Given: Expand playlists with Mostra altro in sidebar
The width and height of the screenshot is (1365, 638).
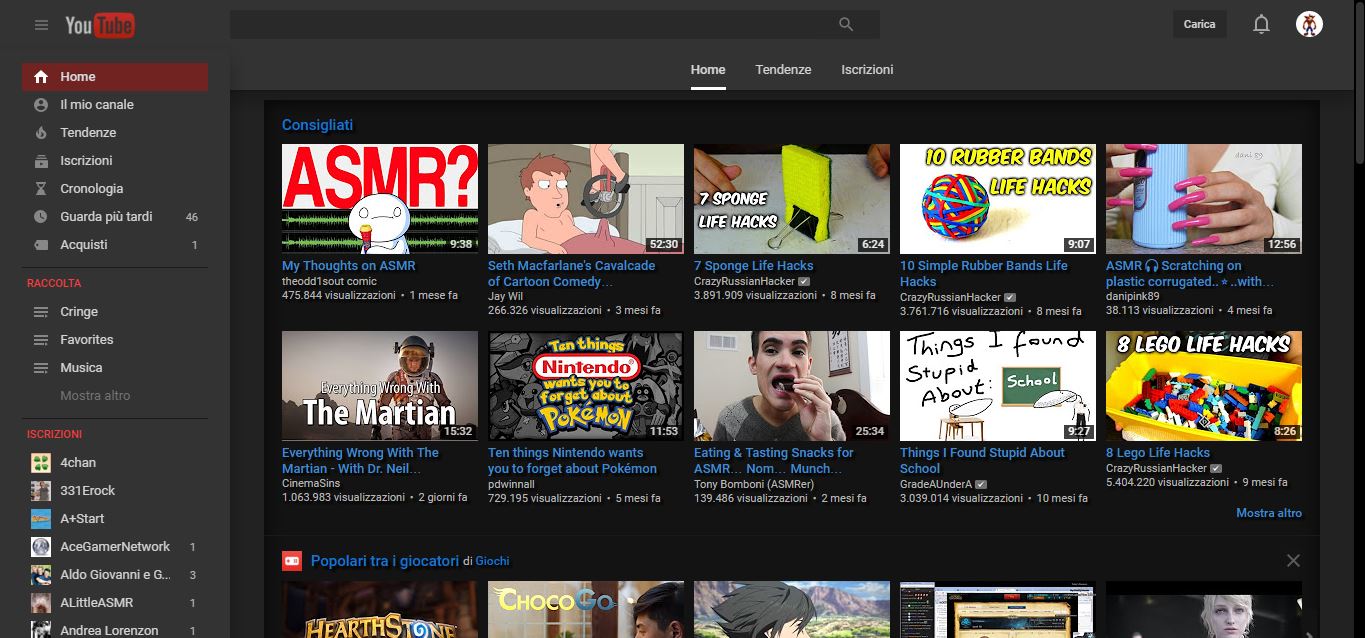Looking at the screenshot, I should [x=95, y=396].
